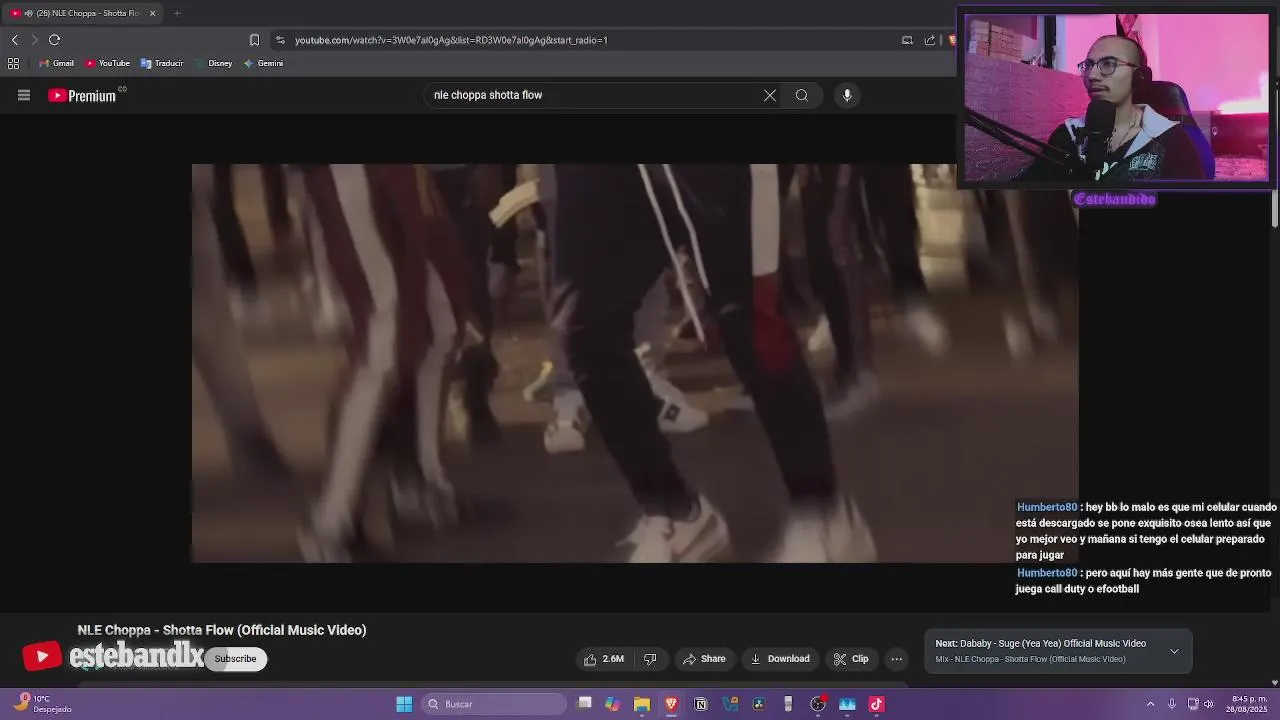Bookmark this page with the bookmark icon
This screenshot has width=1280, height=720.
pyautogui.click(x=254, y=40)
